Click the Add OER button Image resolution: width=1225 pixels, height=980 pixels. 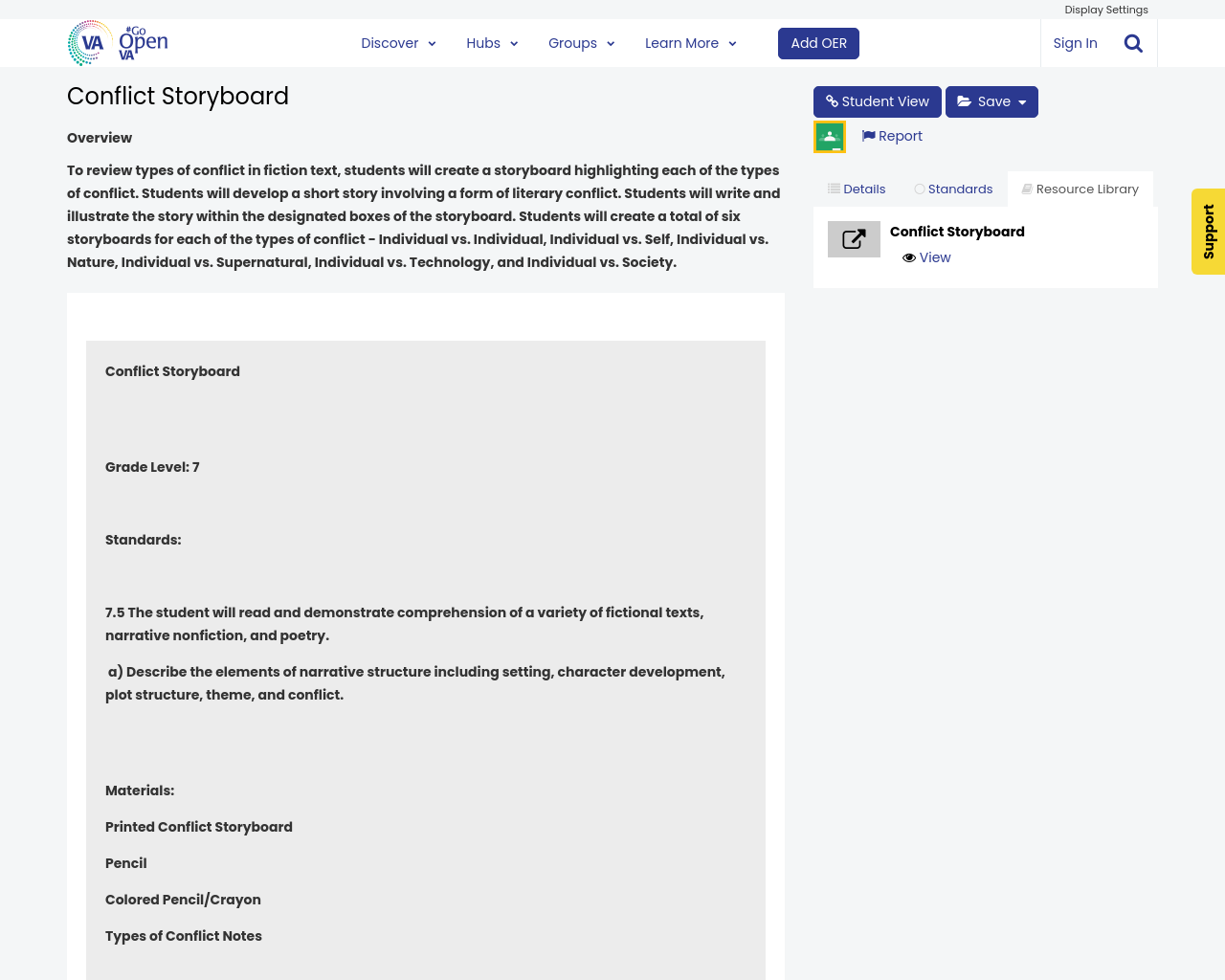tap(818, 43)
